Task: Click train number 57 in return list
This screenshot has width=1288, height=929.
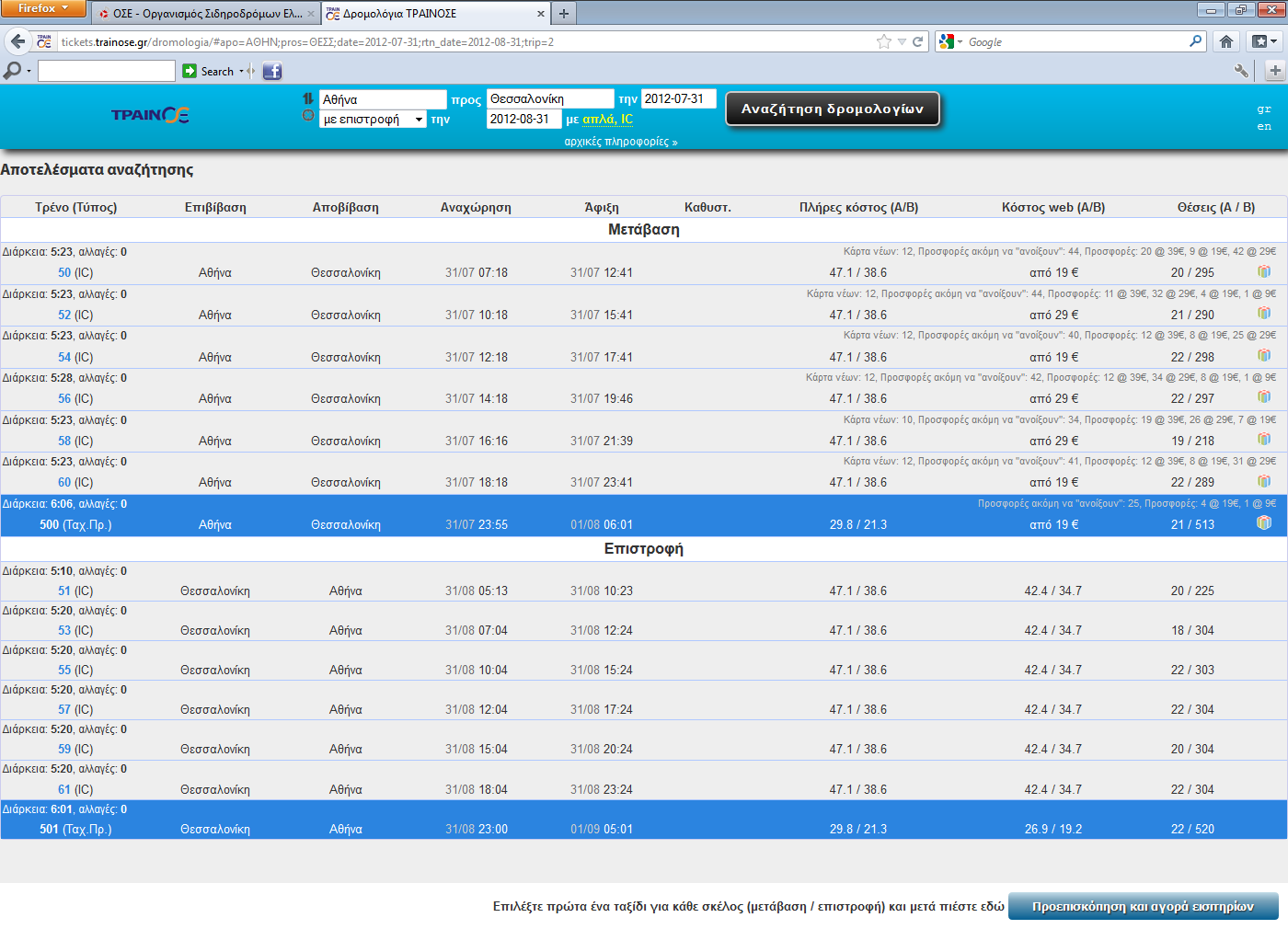Action: pos(64,709)
